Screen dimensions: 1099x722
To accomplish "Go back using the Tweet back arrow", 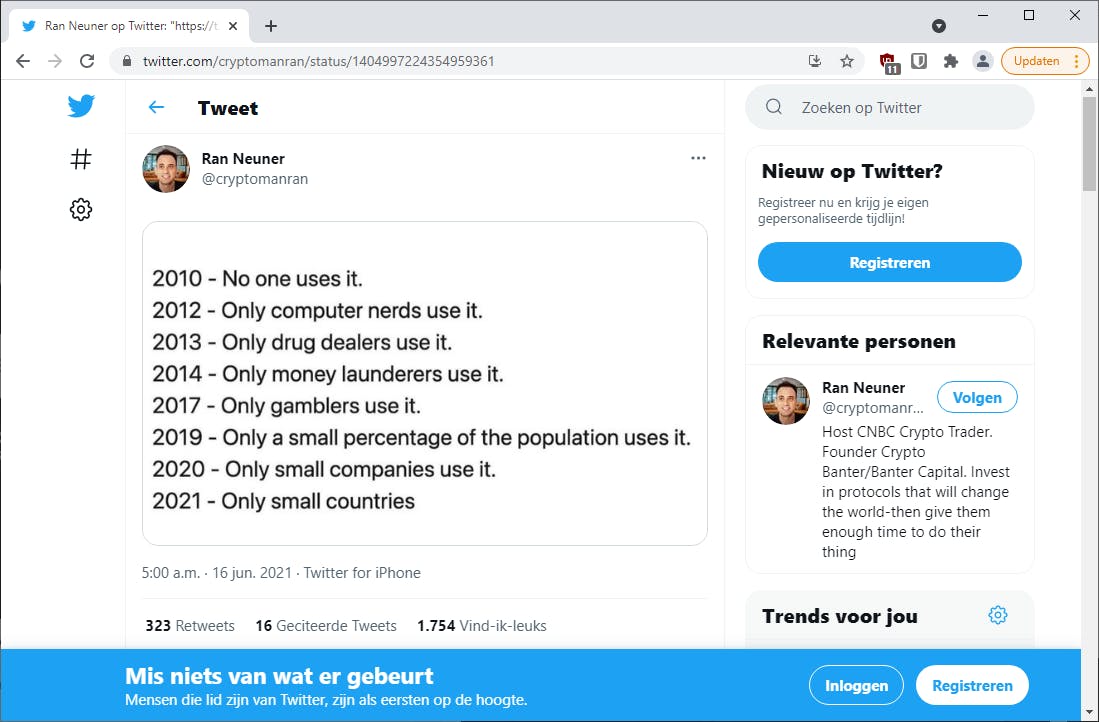I will point(156,108).
